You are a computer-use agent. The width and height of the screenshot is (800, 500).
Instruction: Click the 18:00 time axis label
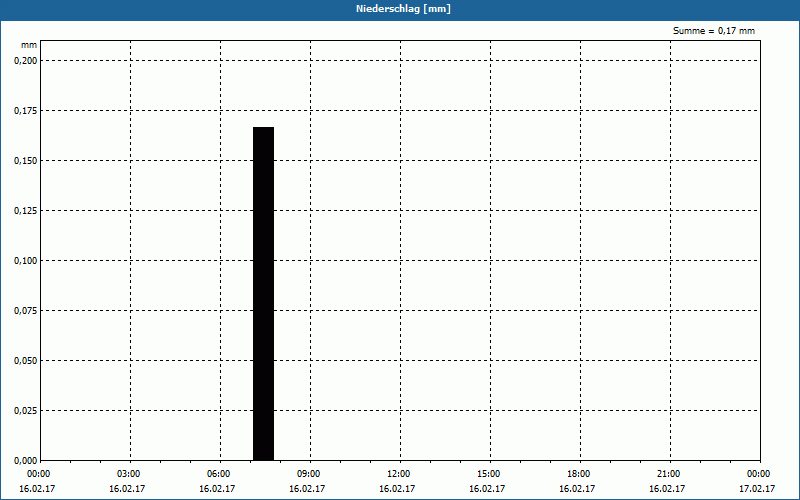[x=579, y=474]
